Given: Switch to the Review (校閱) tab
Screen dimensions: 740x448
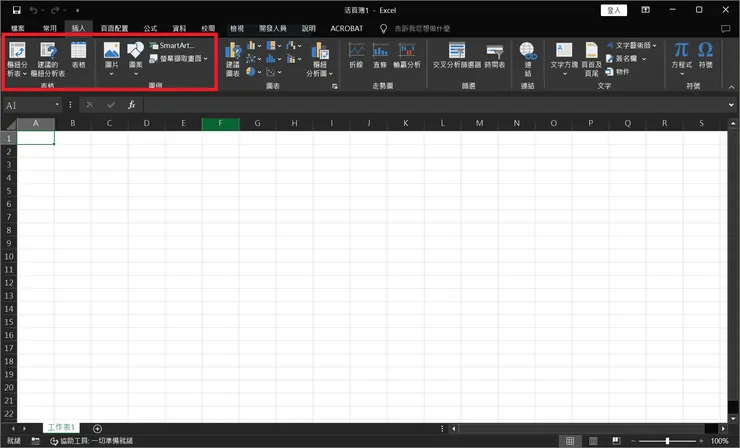Looking at the screenshot, I should click(208, 29).
